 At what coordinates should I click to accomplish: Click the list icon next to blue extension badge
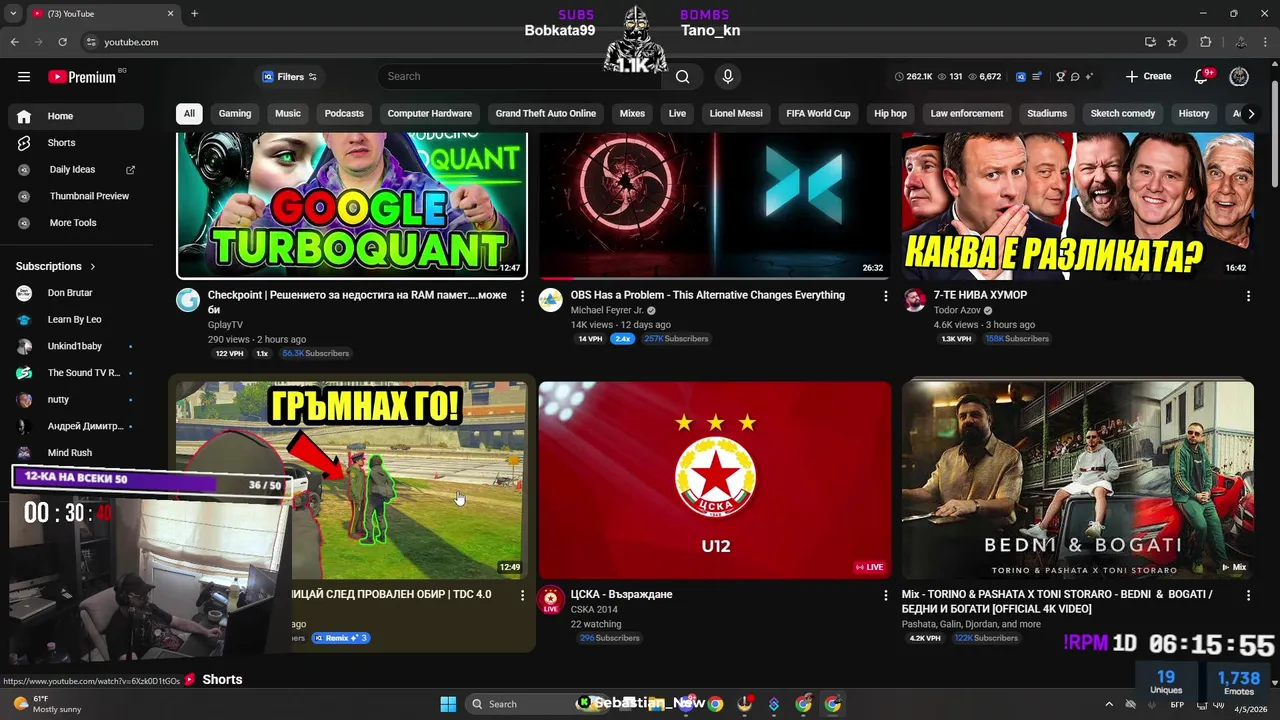(1036, 77)
